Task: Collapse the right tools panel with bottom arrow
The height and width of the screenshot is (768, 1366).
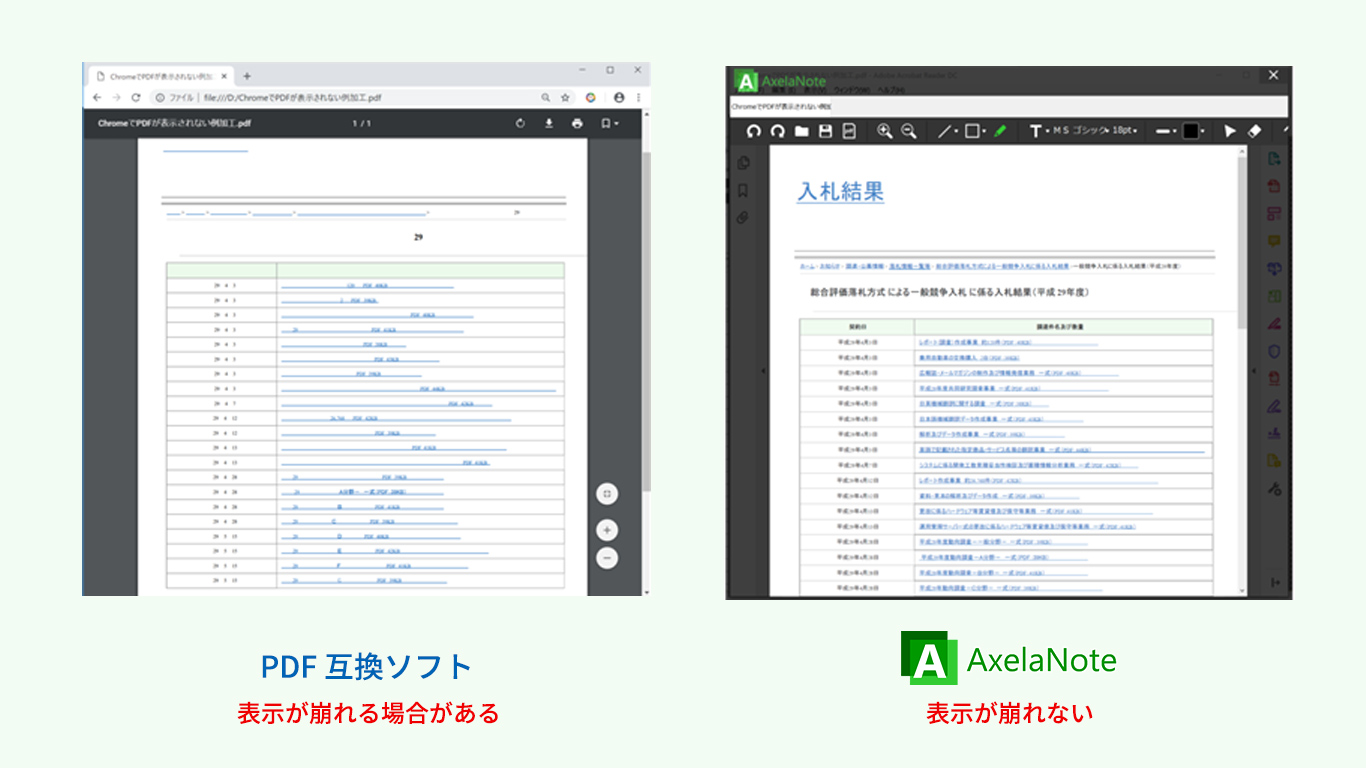Action: (x=1276, y=582)
